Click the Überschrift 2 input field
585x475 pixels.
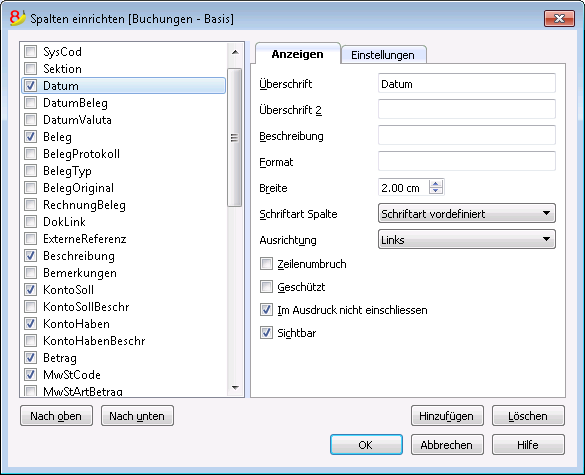click(466, 109)
